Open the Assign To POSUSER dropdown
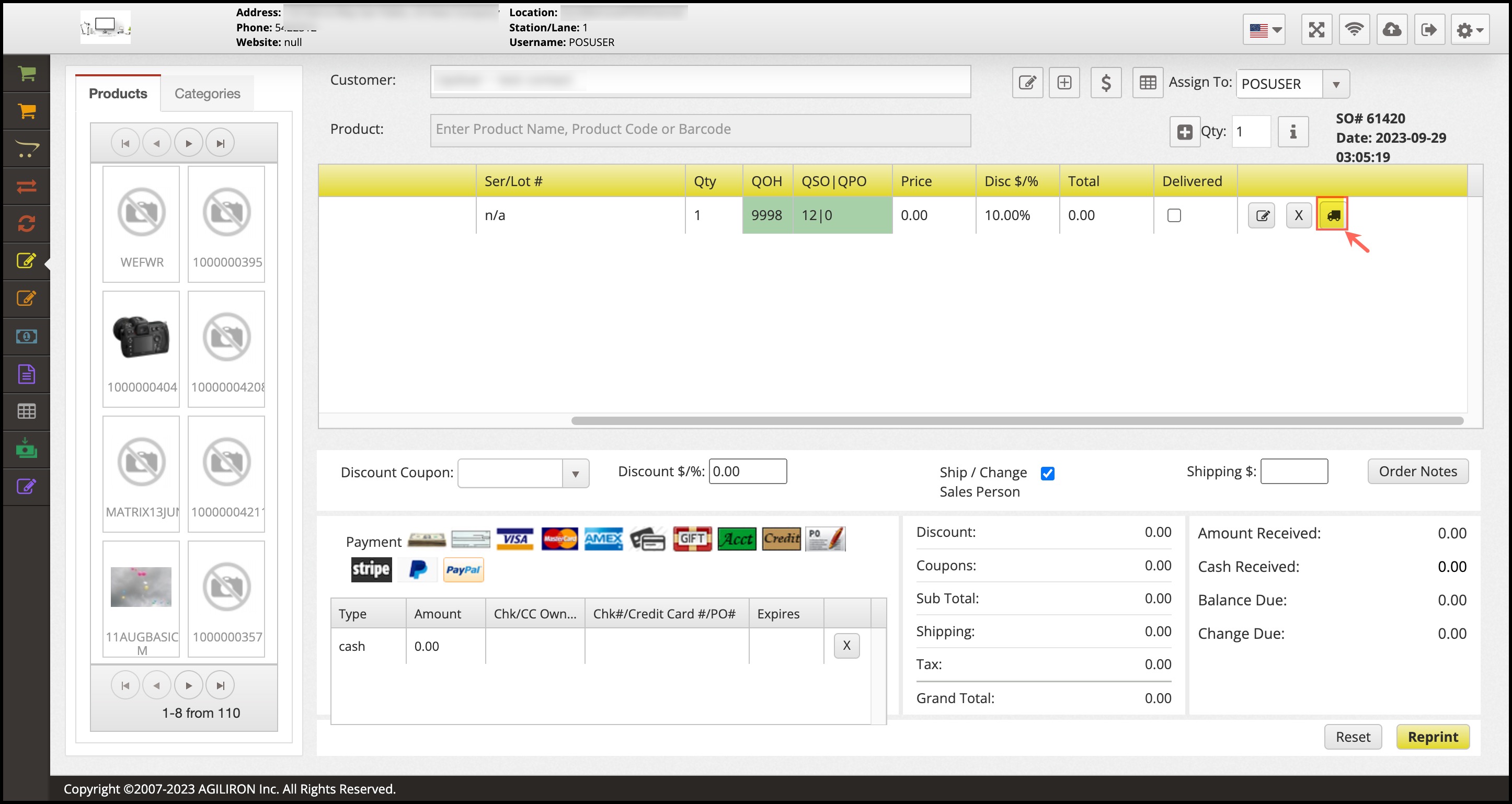Image resolution: width=1512 pixels, height=804 pixels. (x=1336, y=85)
